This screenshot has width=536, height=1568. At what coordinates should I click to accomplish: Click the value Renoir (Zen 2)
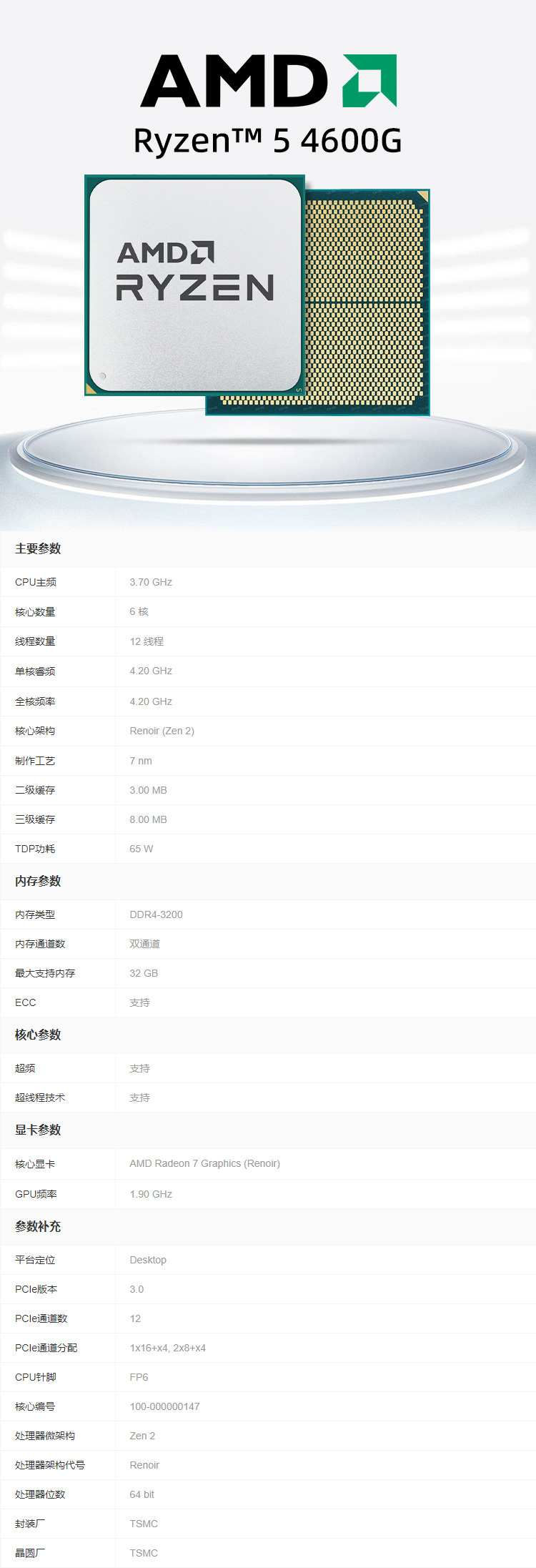point(162,731)
